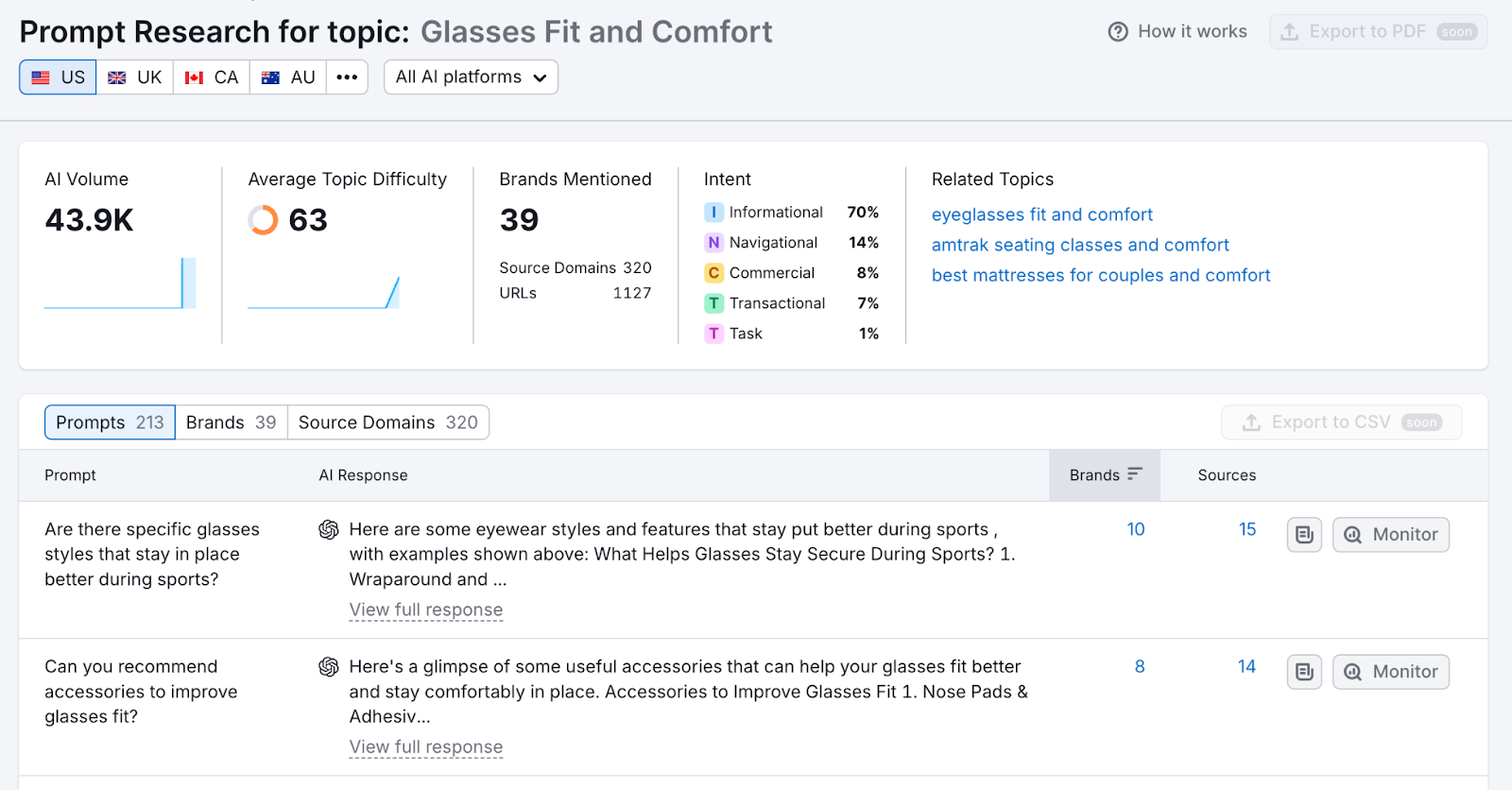Open the Source Domains tab
1512x790 pixels.
click(x=387, y=422)
